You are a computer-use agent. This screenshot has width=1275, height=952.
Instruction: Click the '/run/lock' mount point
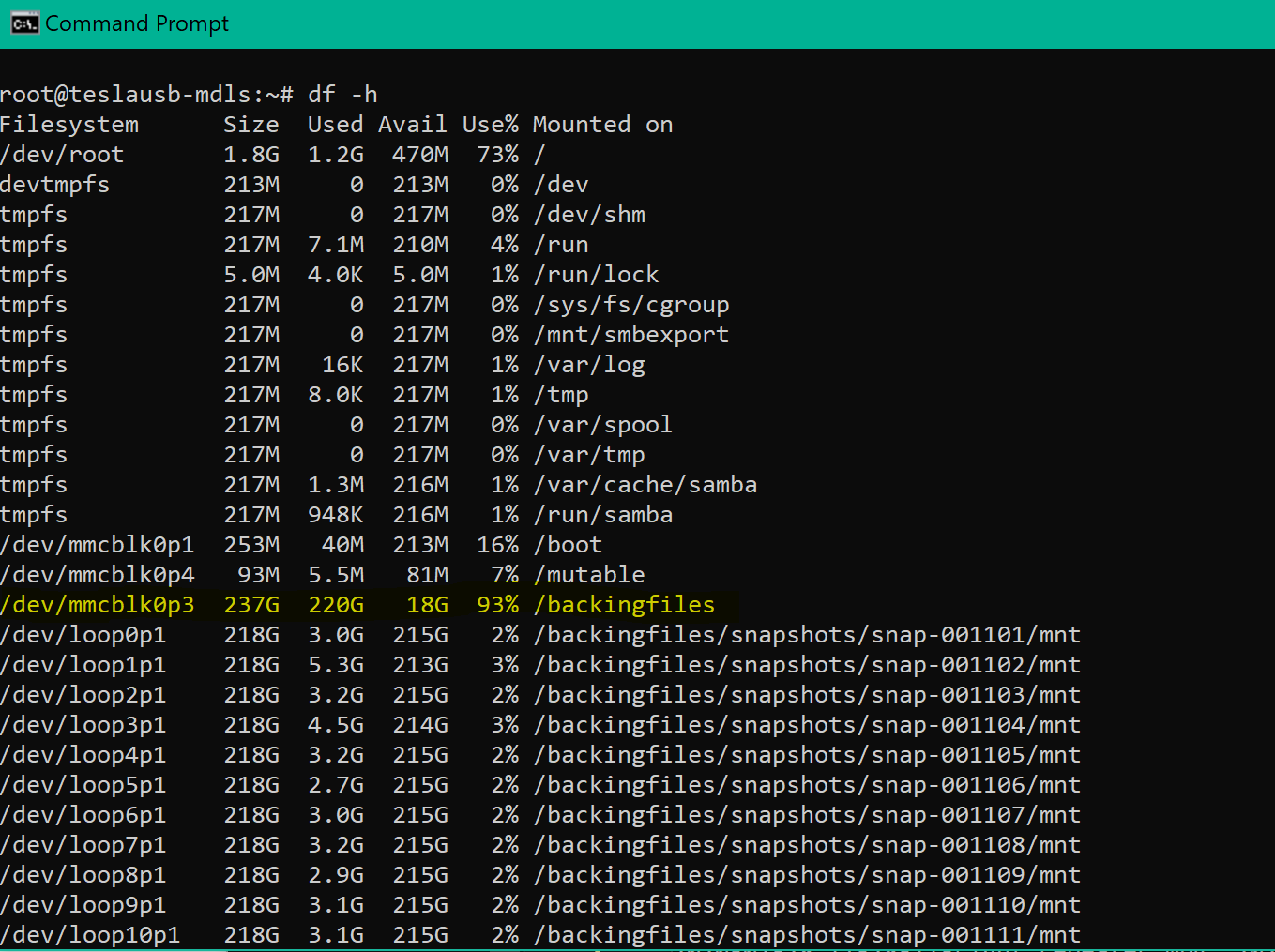[x=596, y=275]
